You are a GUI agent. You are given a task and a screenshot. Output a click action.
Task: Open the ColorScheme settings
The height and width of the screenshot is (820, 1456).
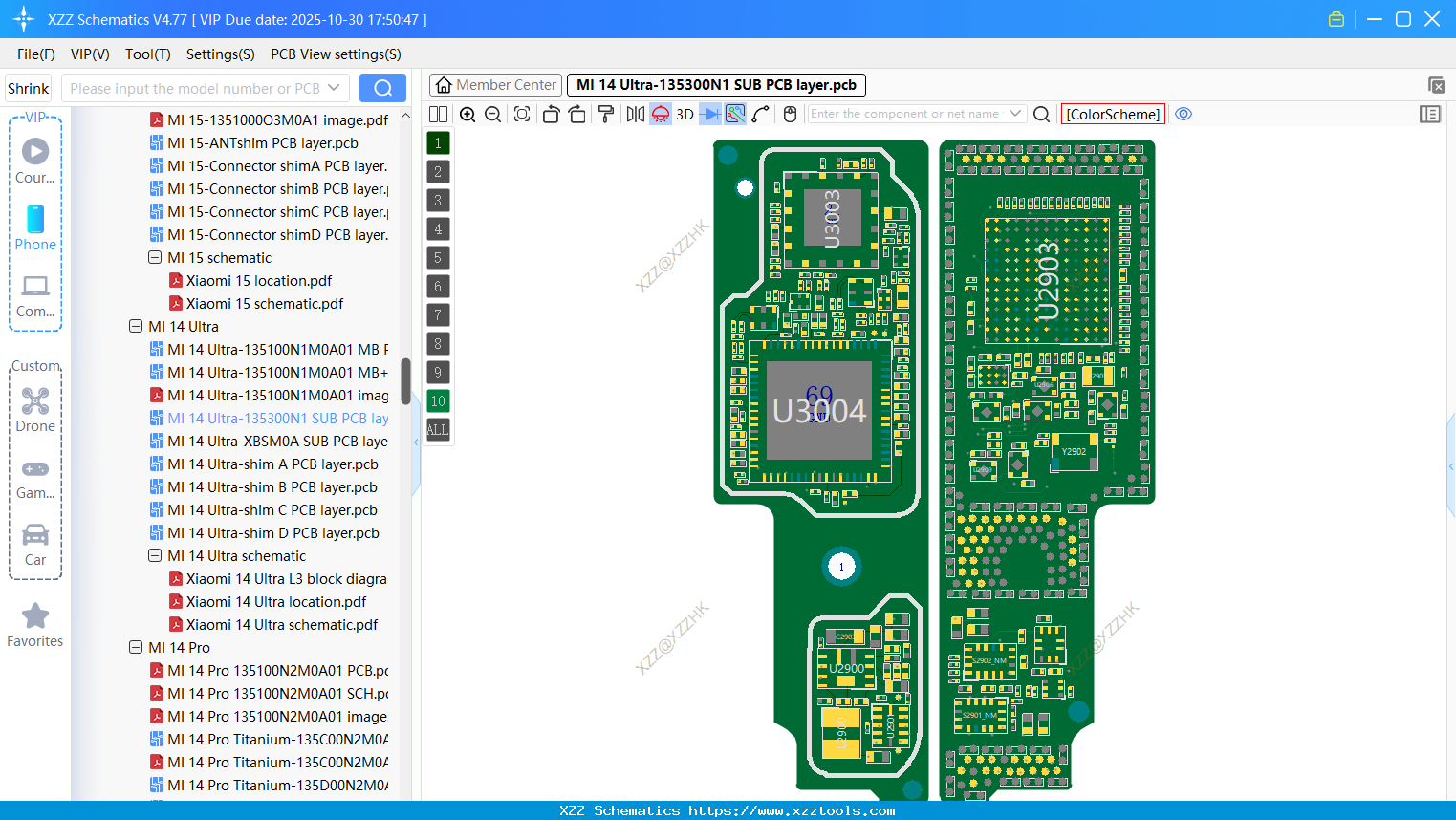coord(1112,114)
